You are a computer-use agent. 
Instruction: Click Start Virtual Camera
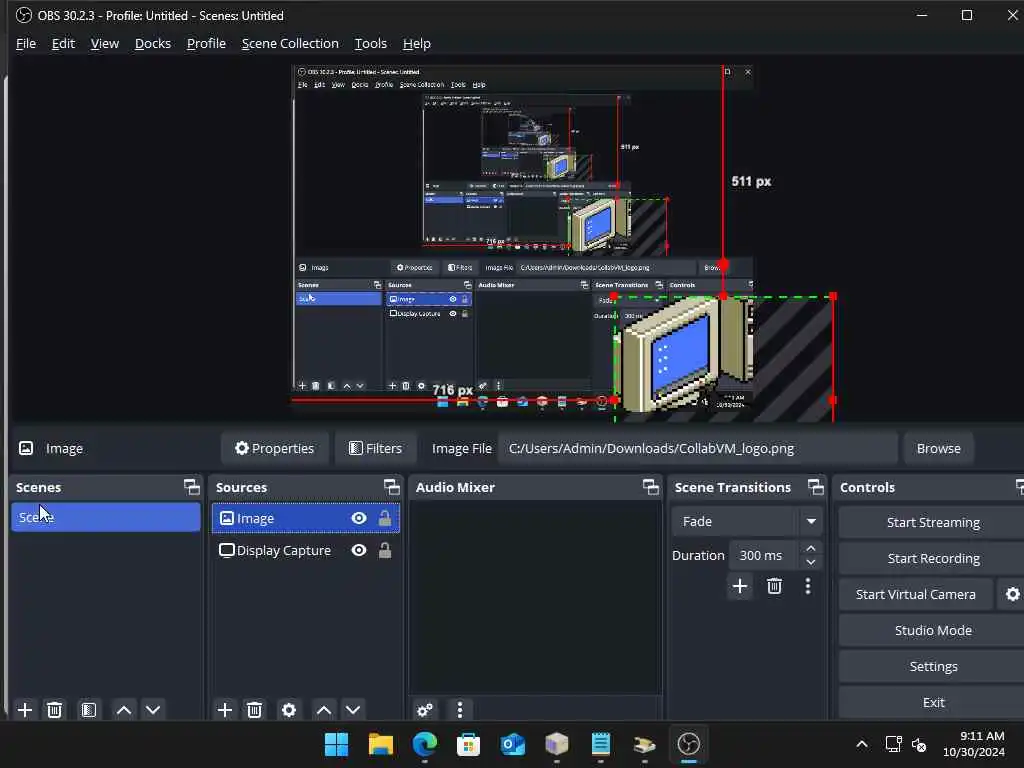point(916,594)
